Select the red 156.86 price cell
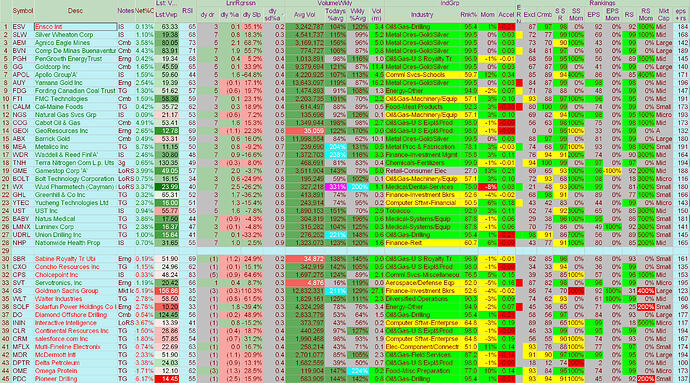The height and width of the screenshot is (383, 690). (x=167, y=291)
